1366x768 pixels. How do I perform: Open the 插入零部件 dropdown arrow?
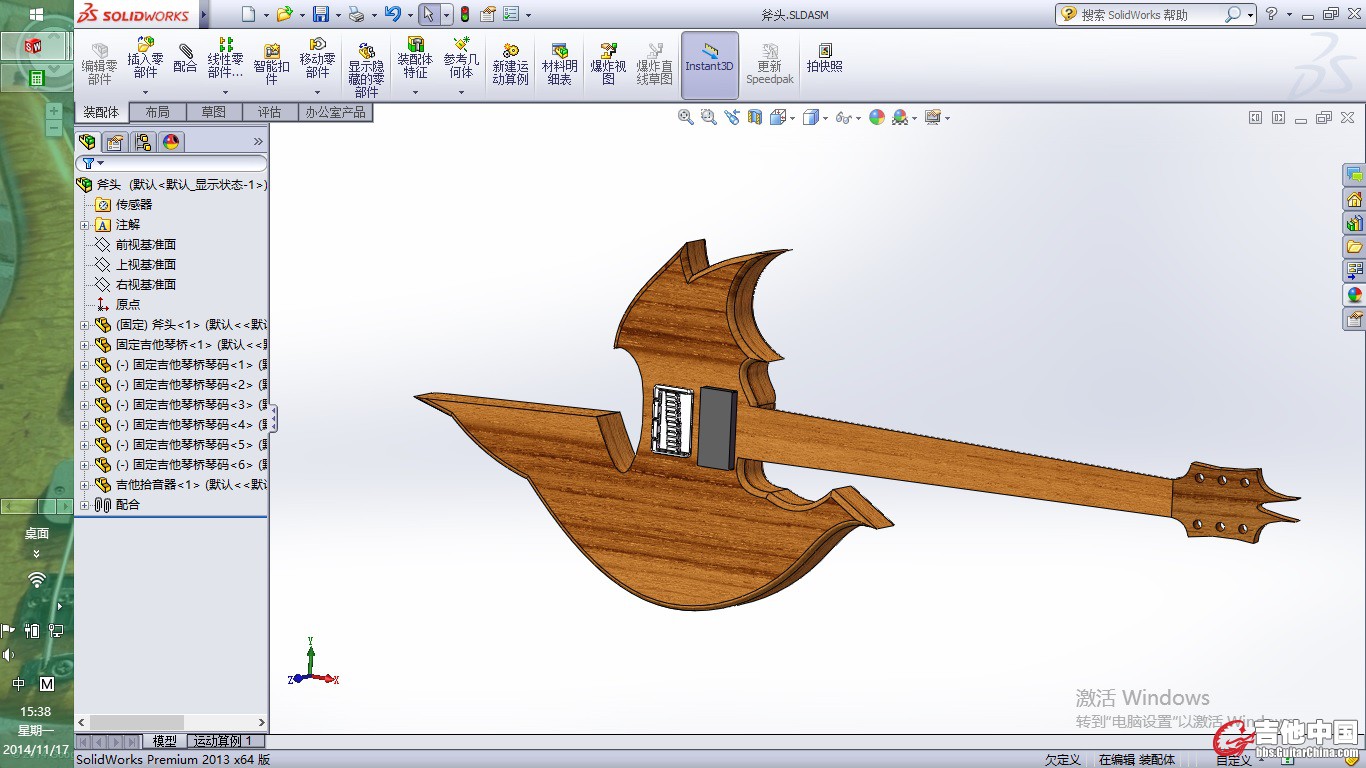[x=146, y=92]
